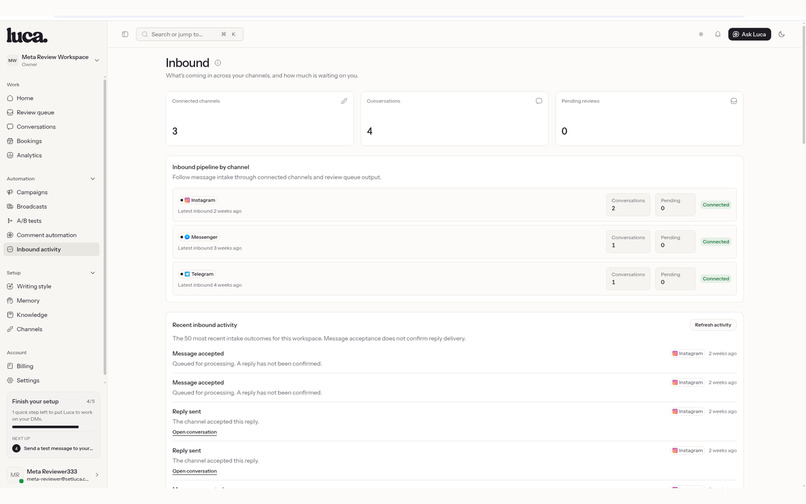Open the Meta Review Workspace switcher
The image size is (806, 504).
(x=53, y=60)
